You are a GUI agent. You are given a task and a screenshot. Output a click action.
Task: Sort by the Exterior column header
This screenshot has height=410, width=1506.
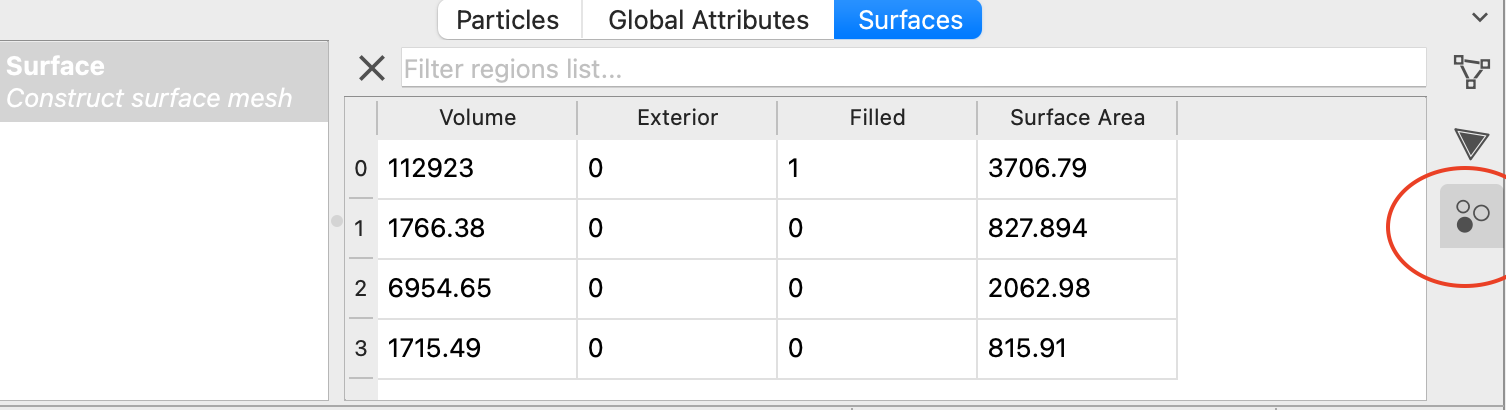(x=677, y=118)
